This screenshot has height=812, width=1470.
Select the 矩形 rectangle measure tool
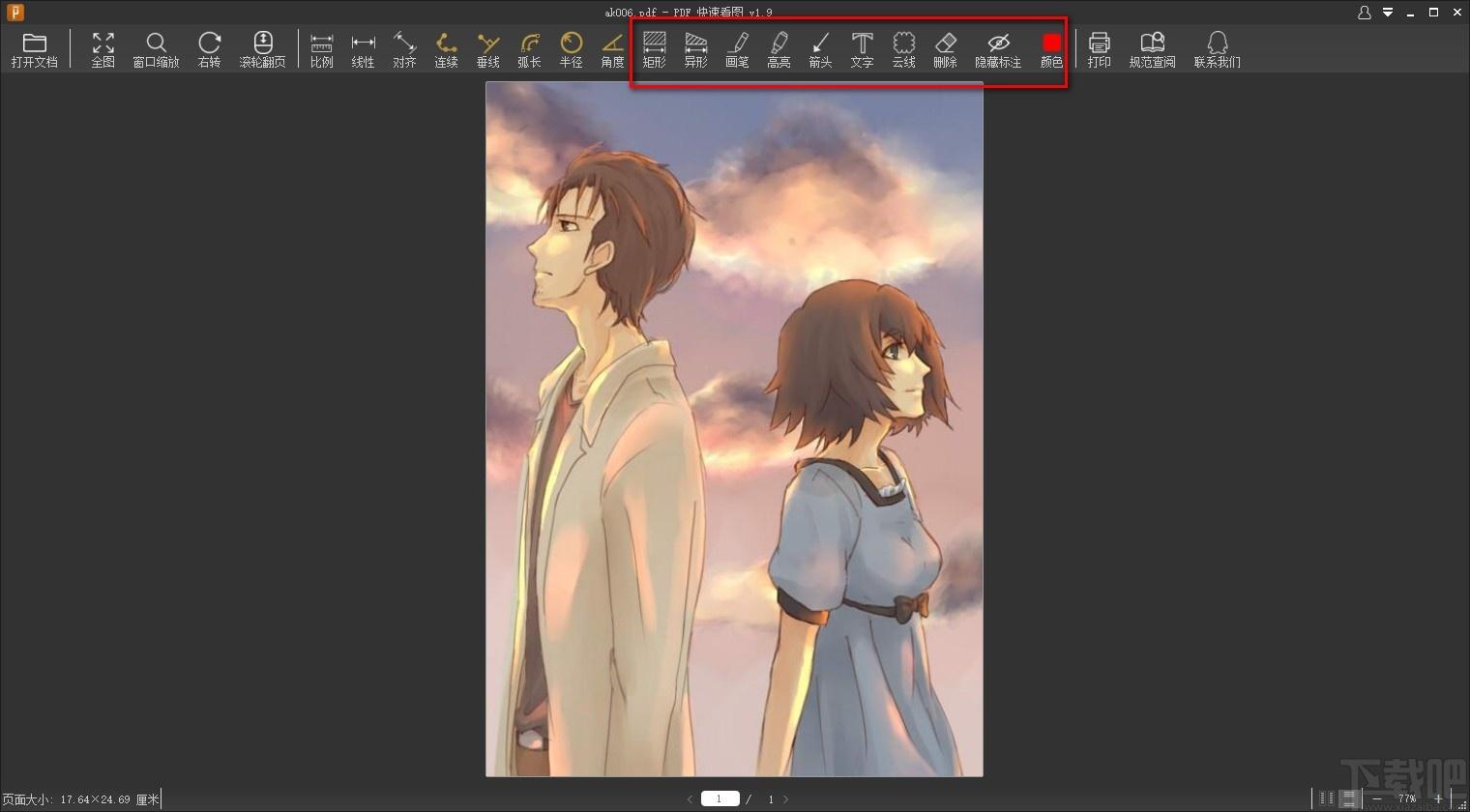coord(655,49)
